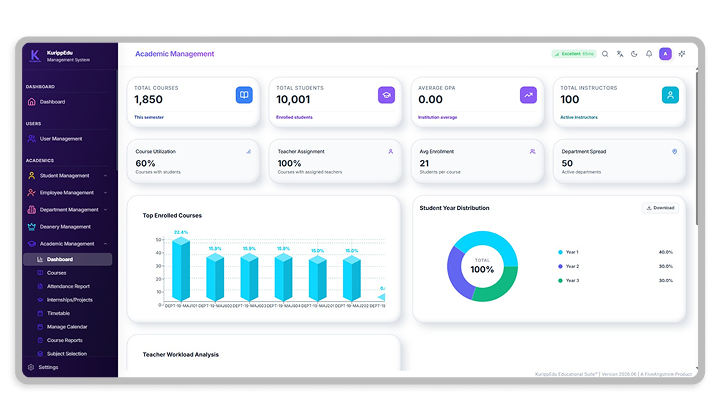Open the Manage Calendar sub-item
The image size is (721, 420).
tap(68, 327)
